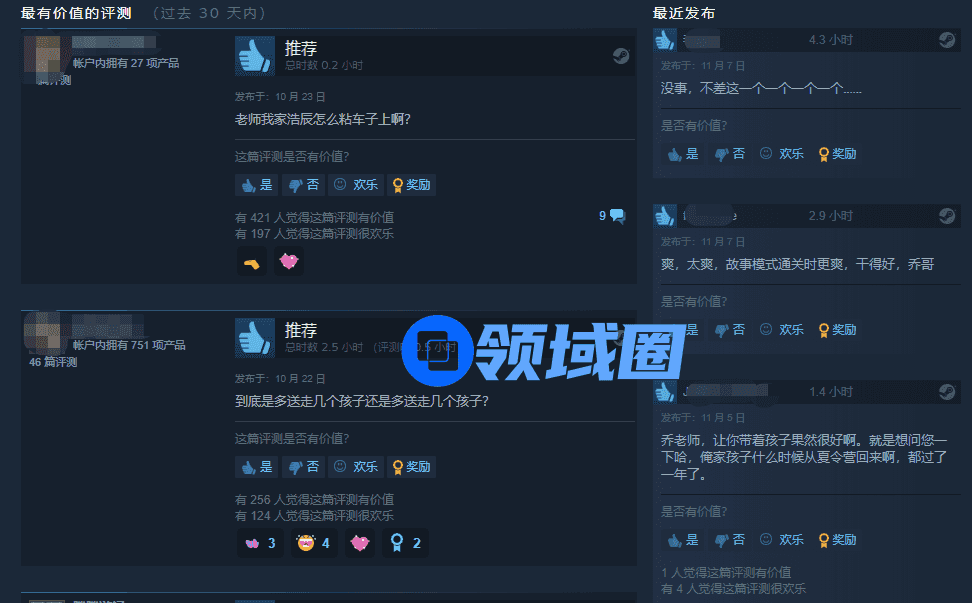The height and width of the screenshot is (603, 972).
Task: Click the thumbs-up icon on the 10月23日 review
Action: pyautogui.click(x=255, y=56)
